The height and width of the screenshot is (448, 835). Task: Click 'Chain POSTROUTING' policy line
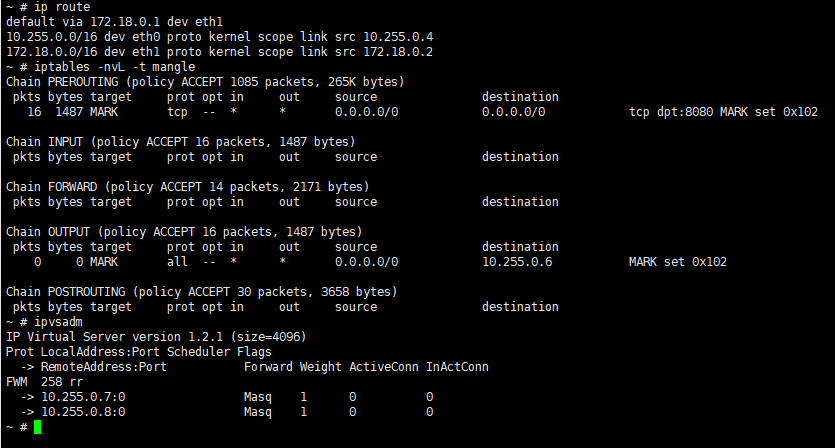point(202,292)
